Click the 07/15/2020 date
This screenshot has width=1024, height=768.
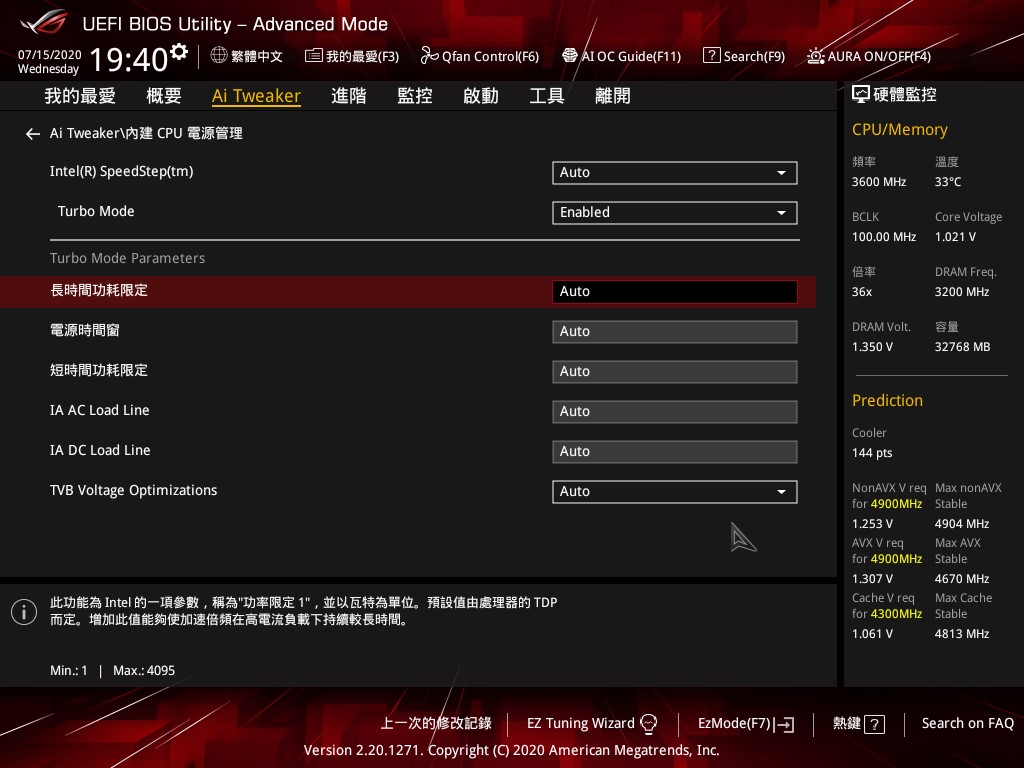pos(50,55)
